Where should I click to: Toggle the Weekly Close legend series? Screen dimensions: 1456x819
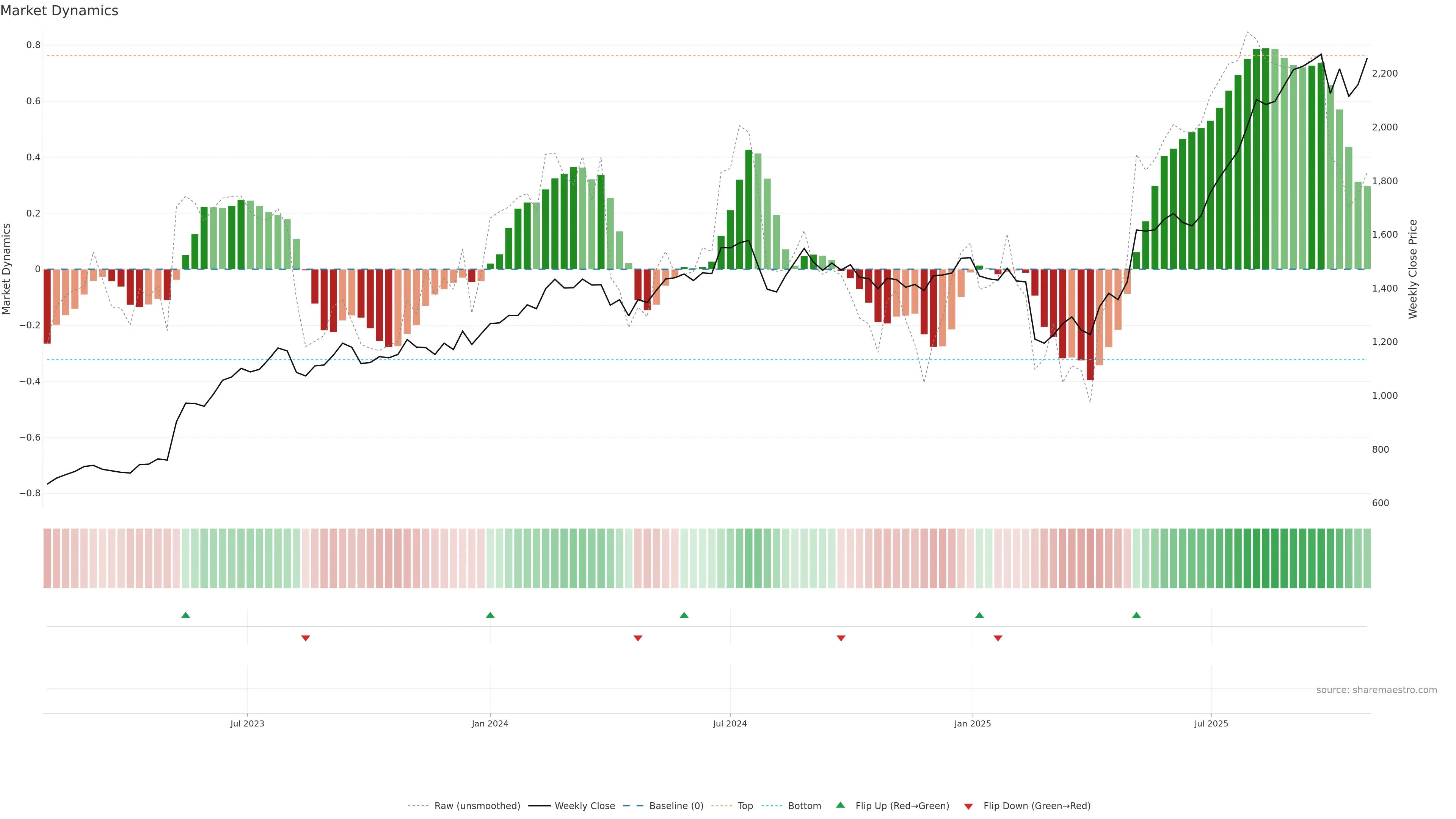point(584,806)
